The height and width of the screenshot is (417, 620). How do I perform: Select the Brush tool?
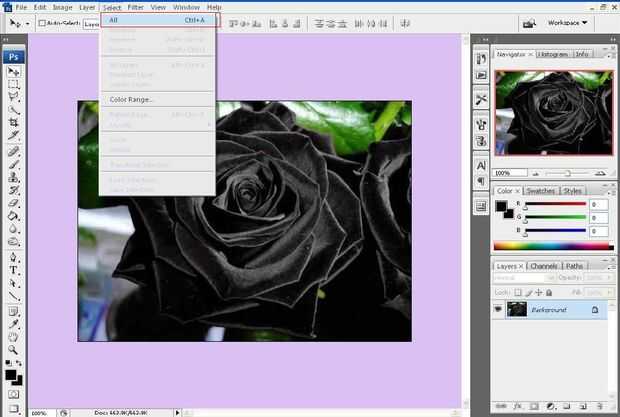tap(13, 164)
